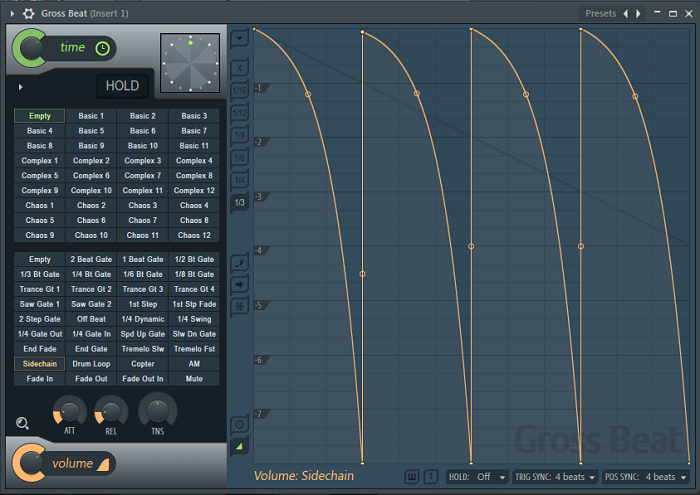Select volume preset Copter

[143, 364]
